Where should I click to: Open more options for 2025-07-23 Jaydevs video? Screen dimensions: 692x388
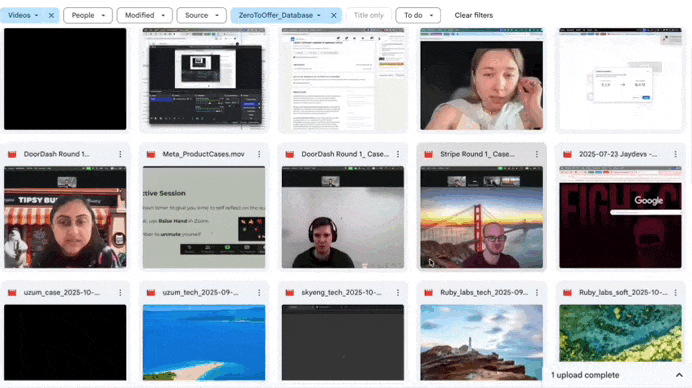click(675, 154)
